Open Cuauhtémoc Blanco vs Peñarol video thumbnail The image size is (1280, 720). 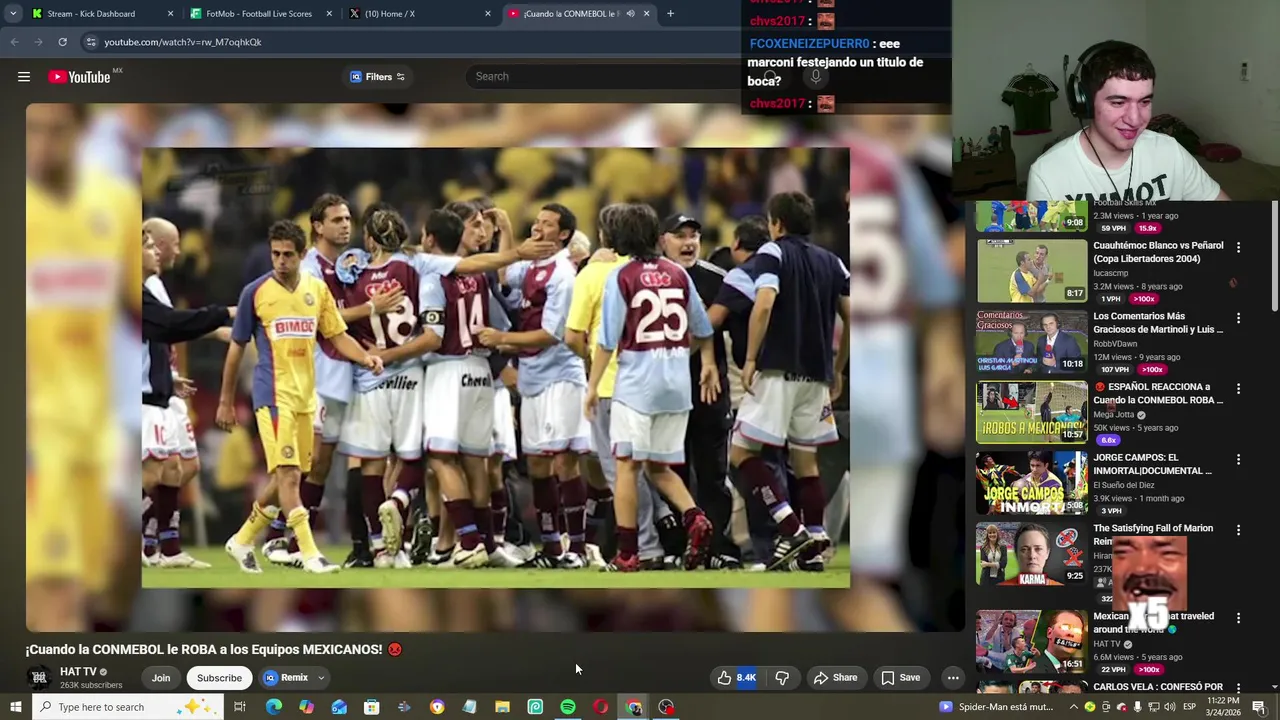(1031, 271)
